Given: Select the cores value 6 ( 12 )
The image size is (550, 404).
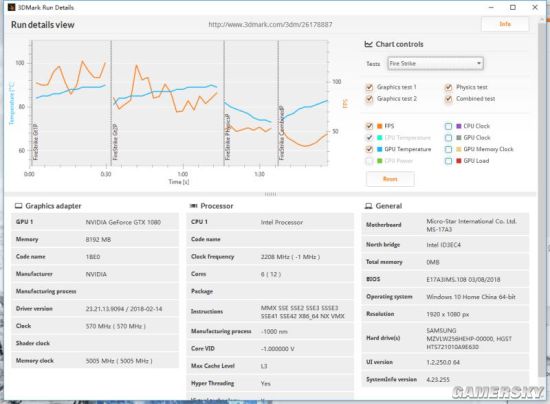Looking at the screenshot, I should point(271,274).
